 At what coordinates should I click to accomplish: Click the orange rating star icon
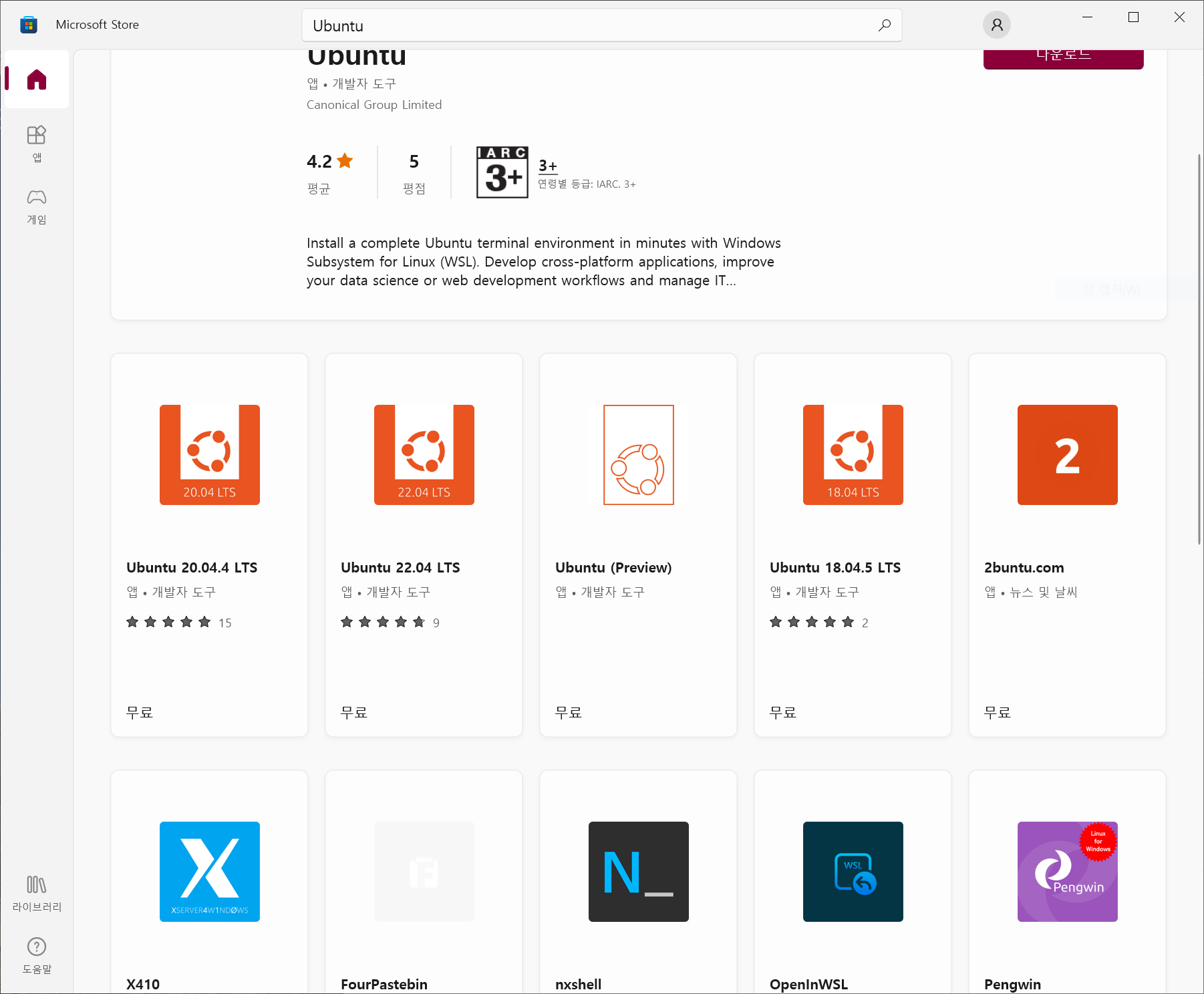click(x=345, y=160)
